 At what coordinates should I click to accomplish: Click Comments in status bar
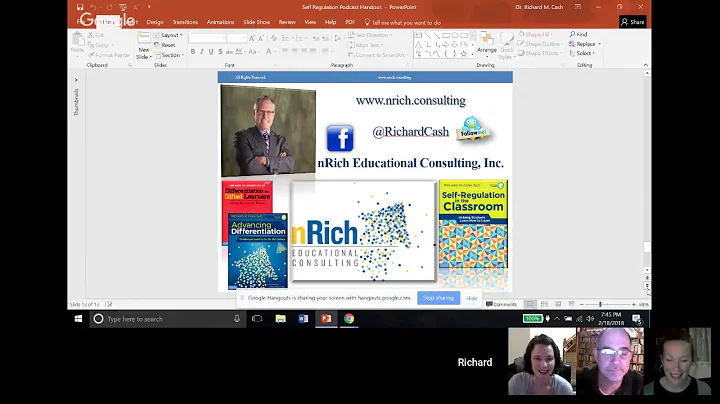tap(501, 304)
